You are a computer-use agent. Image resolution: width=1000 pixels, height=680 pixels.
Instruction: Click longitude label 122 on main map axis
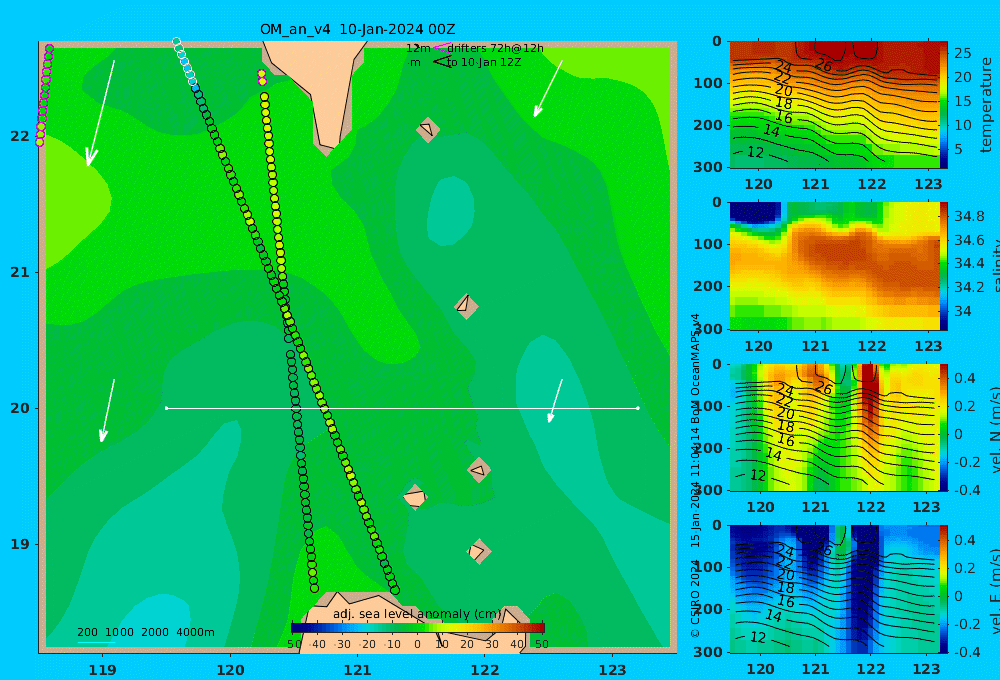[485, 670]
